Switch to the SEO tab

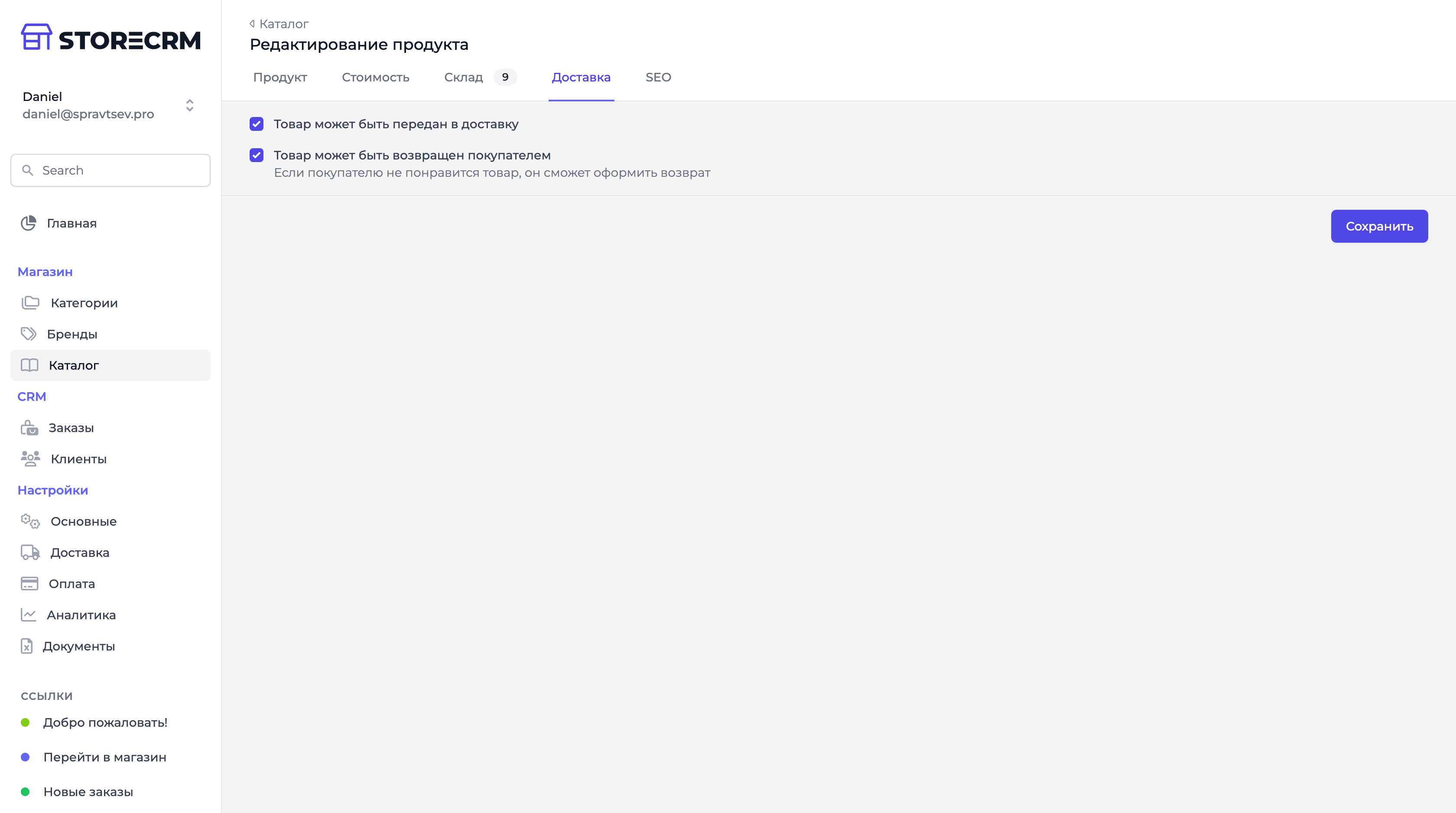point(658,78)
